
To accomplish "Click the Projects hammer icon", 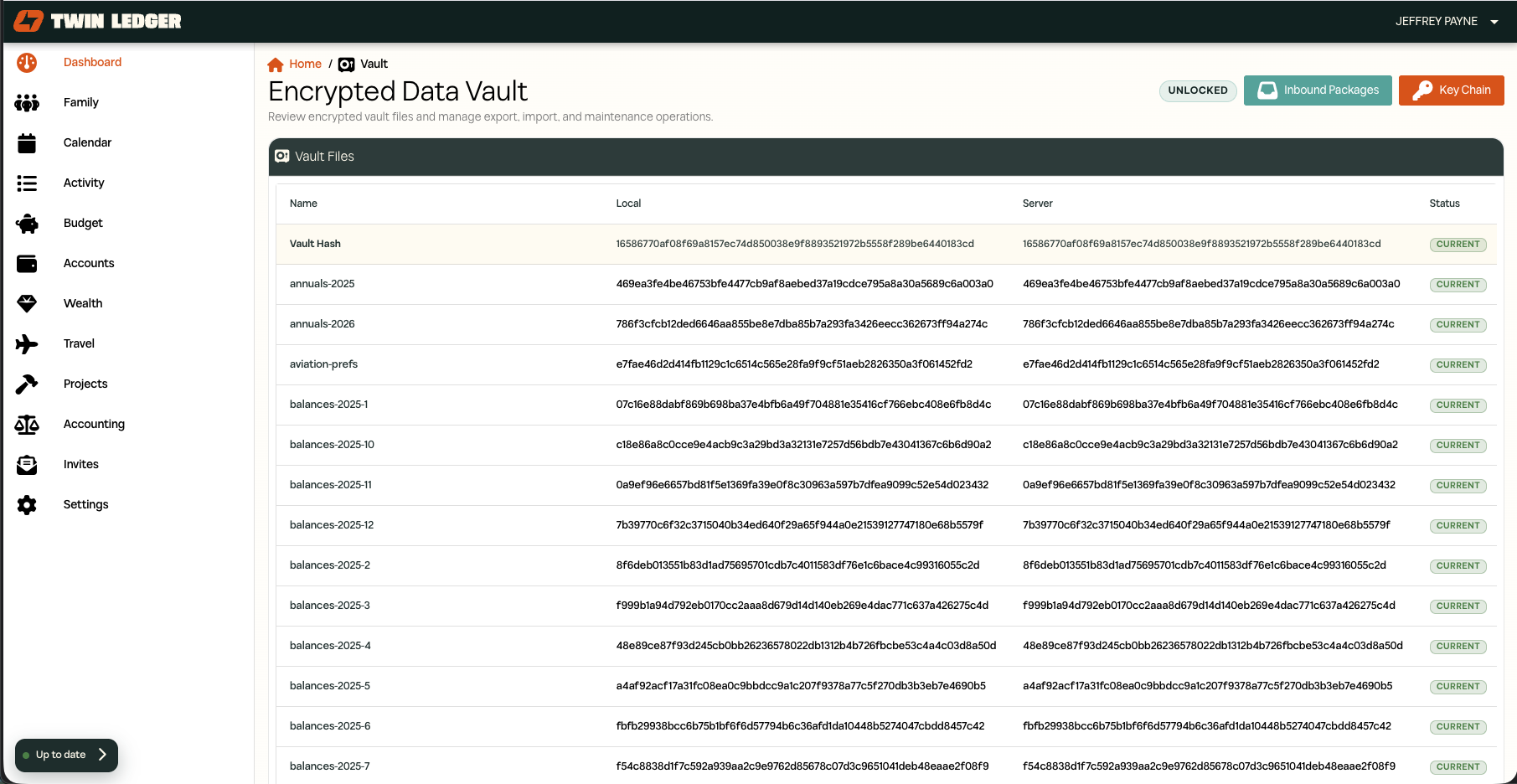I will click(27, 384).
